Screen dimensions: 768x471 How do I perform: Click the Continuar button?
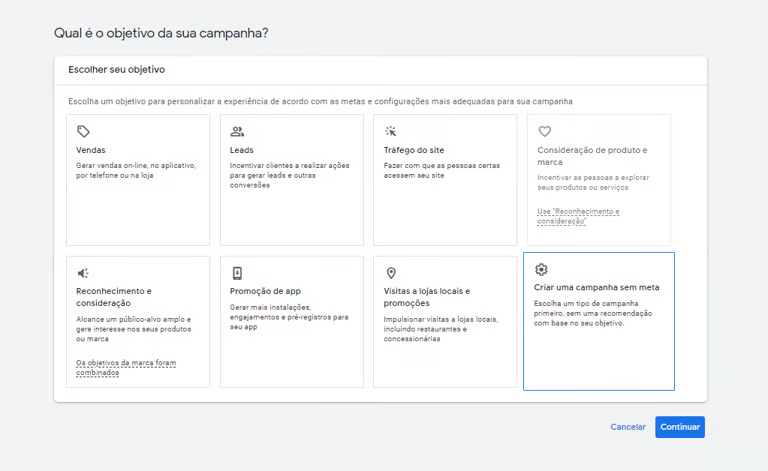click(680, 427)
